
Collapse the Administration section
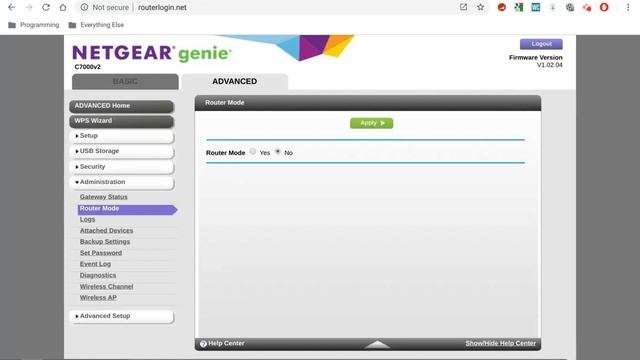[x=122, y=182]
